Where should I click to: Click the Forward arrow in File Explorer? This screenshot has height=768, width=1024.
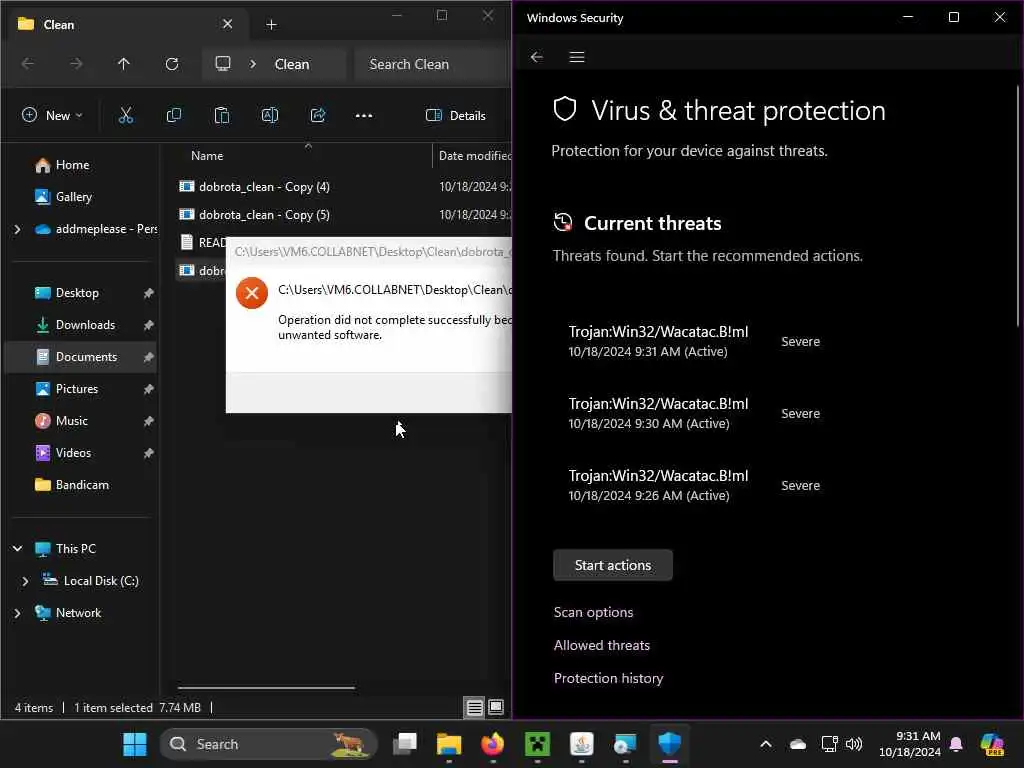click(x=76, y=64)
